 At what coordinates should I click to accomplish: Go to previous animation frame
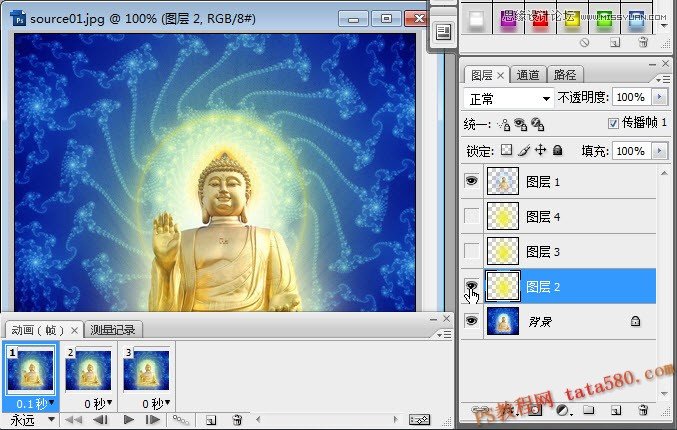(x=100, y=420)
